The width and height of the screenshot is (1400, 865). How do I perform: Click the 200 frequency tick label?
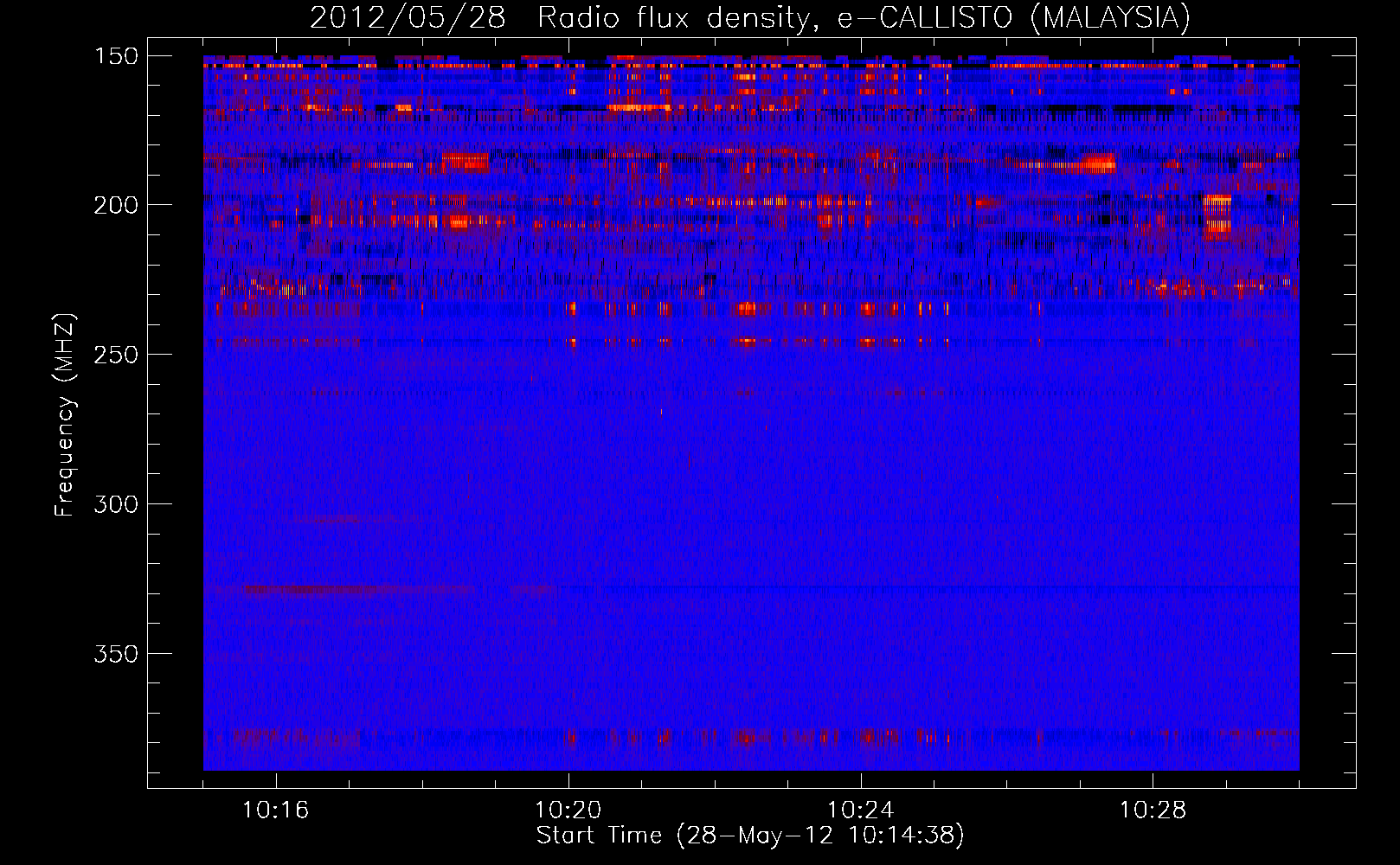117,205
